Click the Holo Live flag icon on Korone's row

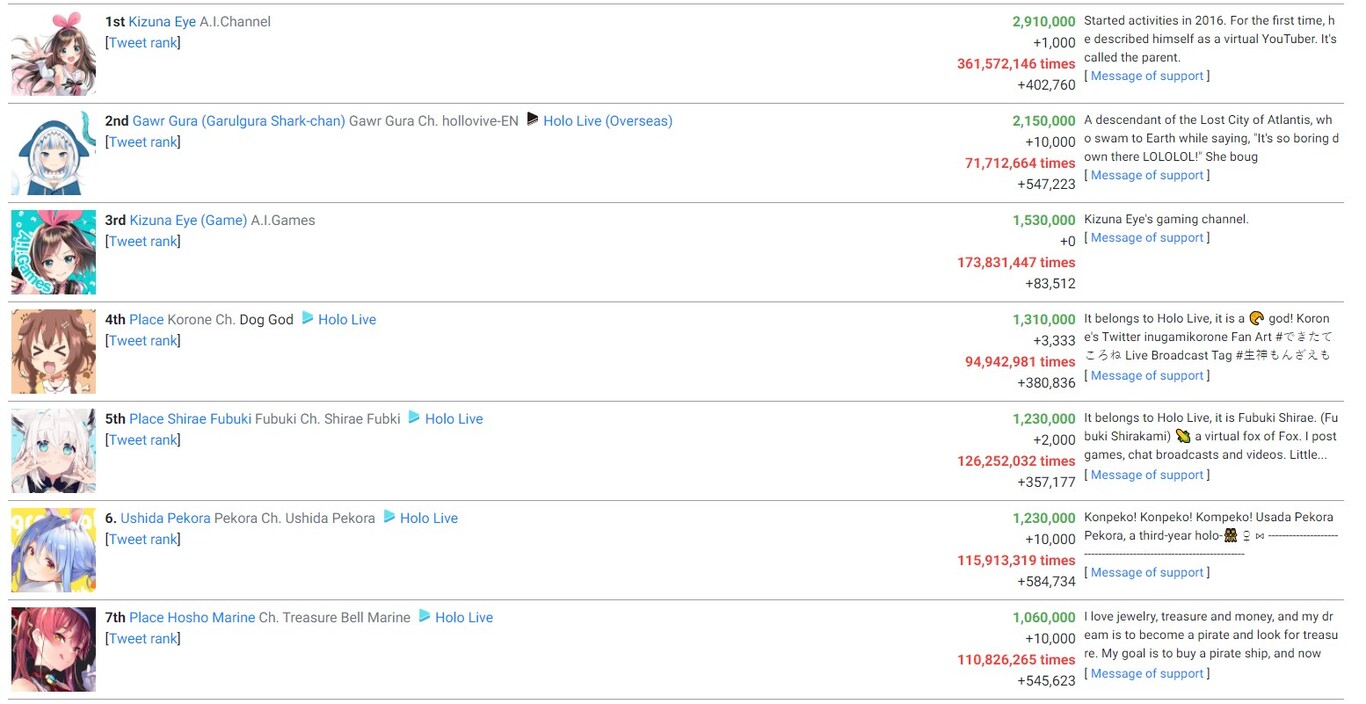tap(308, 319)
